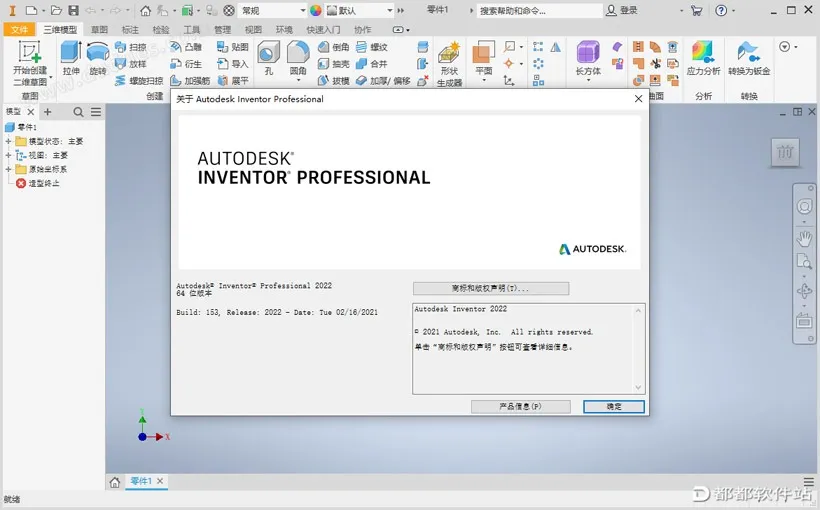Expand the 原始坐标系 folder node
This screenshot has height=510, width=820.
click(8, 169)
